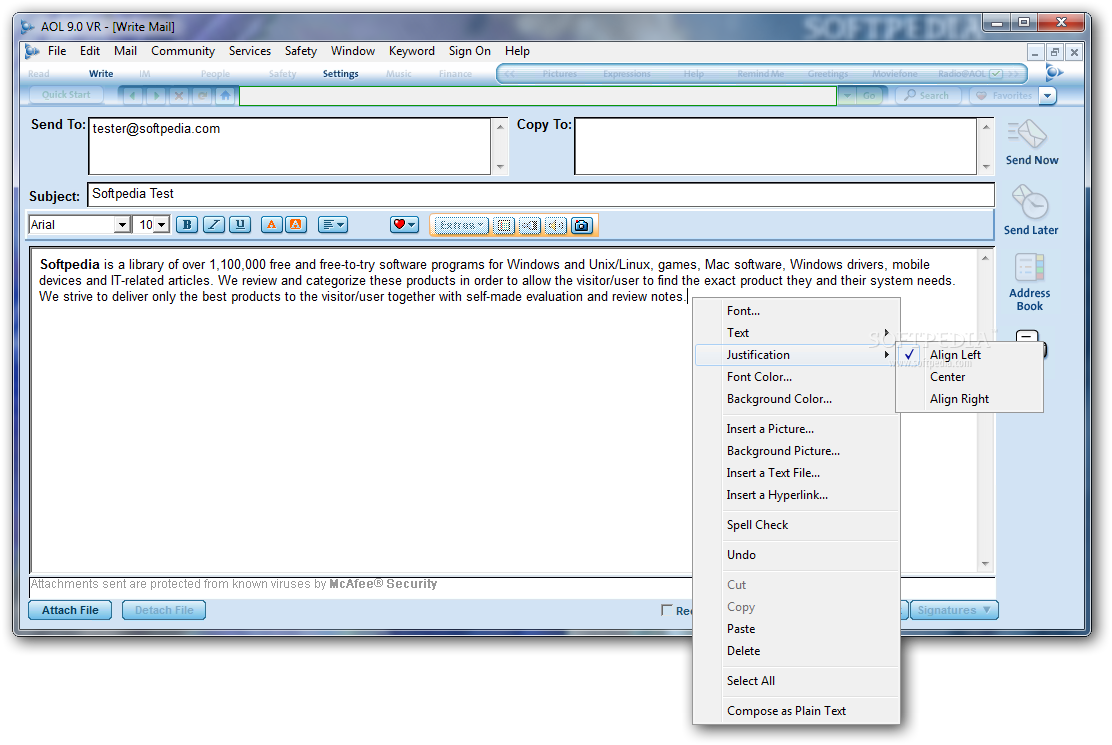Click the Extras button in formatting bar

pos(460,225)
